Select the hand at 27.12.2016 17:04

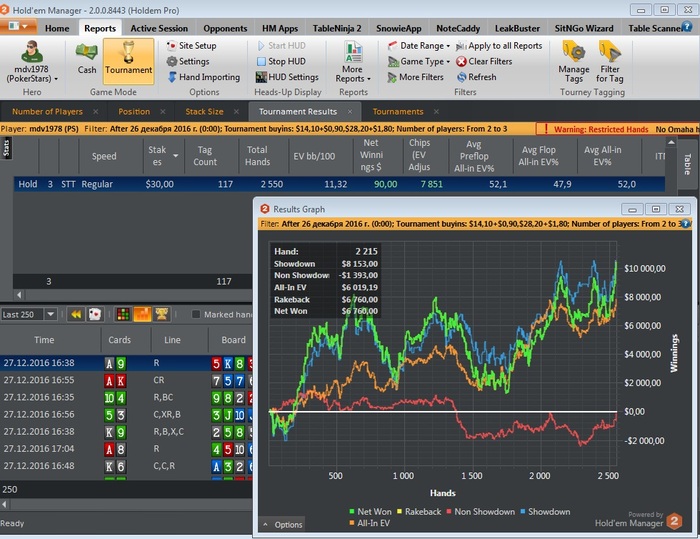pos(126,449)
